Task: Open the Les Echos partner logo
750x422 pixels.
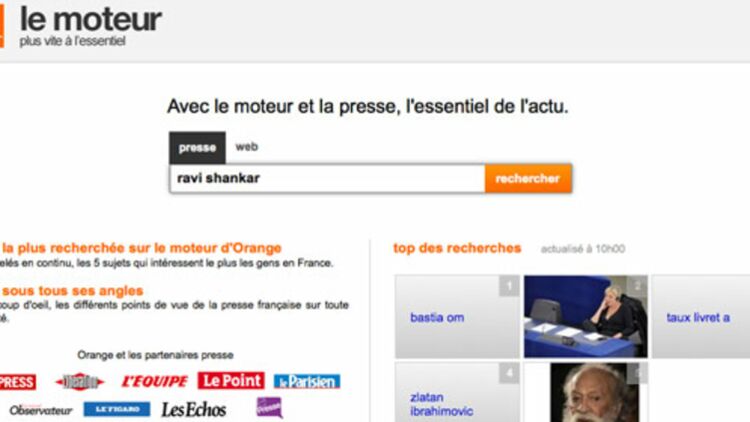Action: tap(193, 410)
